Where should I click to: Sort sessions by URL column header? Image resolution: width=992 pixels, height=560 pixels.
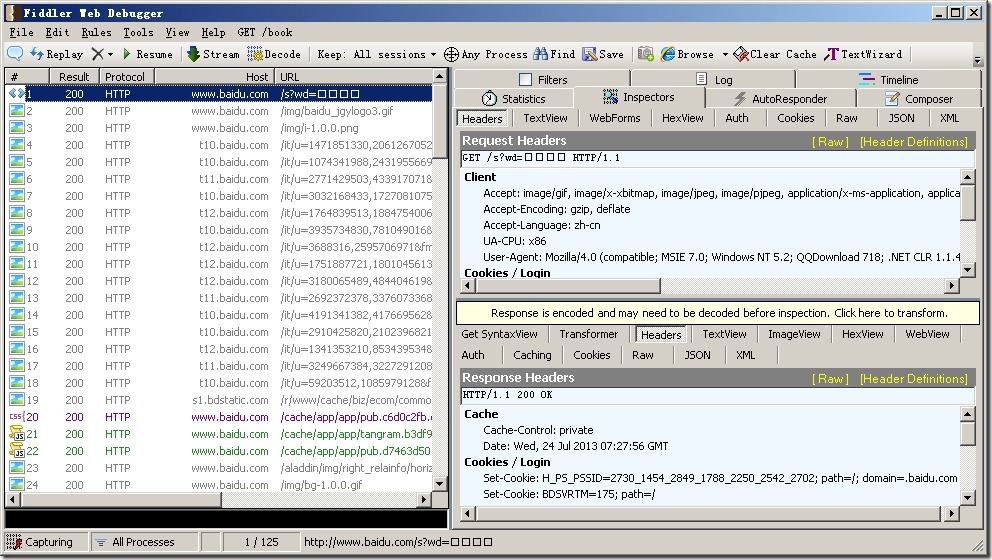click(354, 77)
